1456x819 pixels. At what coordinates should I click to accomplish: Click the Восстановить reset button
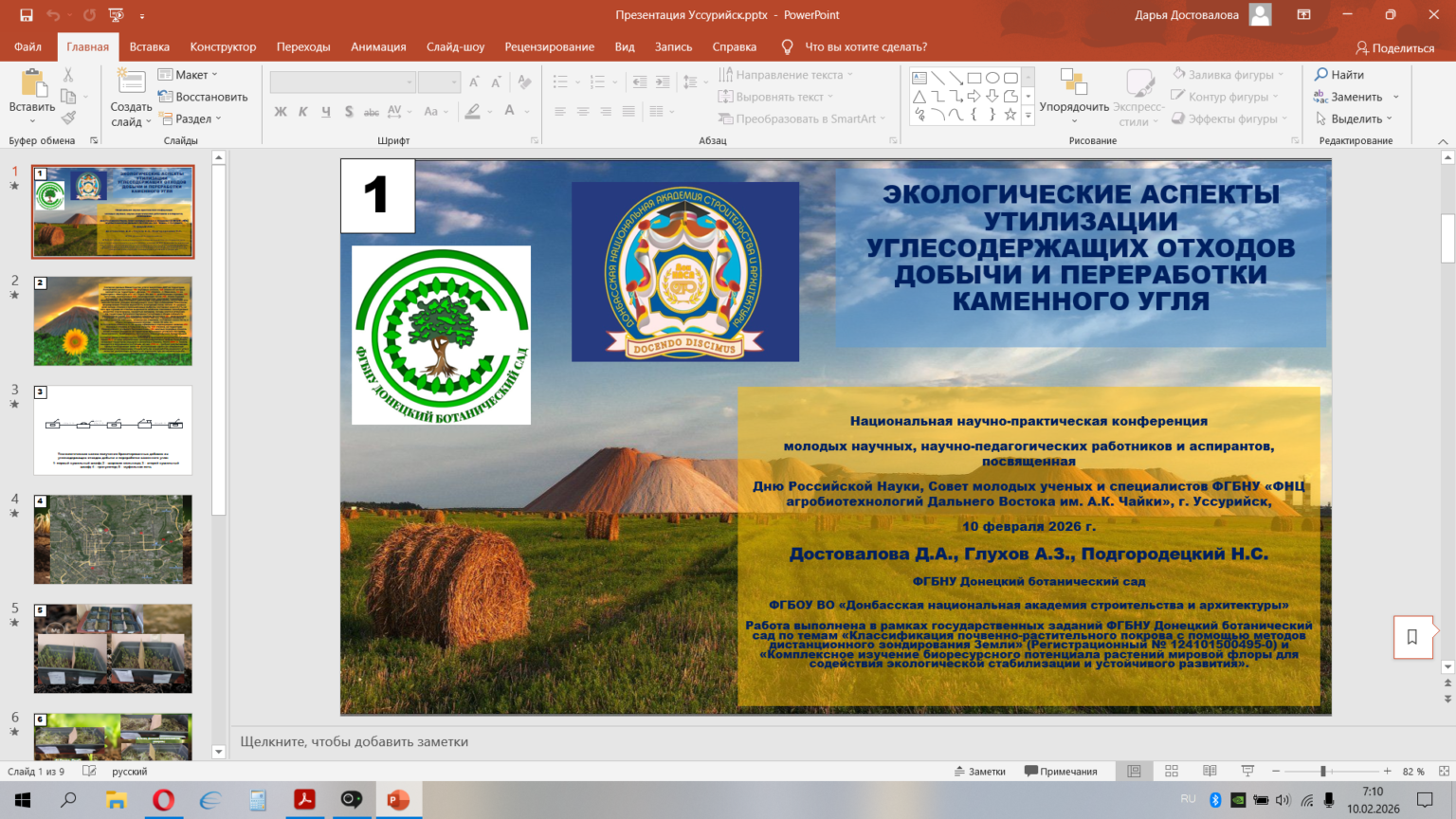click(x=203, y=97)
